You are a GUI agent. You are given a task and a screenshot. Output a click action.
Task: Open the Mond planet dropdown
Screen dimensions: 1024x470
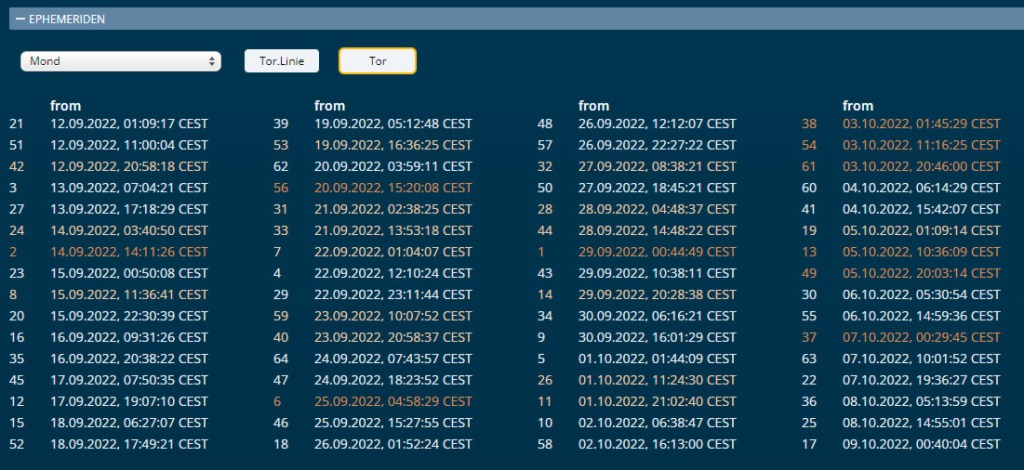(120, 61)
